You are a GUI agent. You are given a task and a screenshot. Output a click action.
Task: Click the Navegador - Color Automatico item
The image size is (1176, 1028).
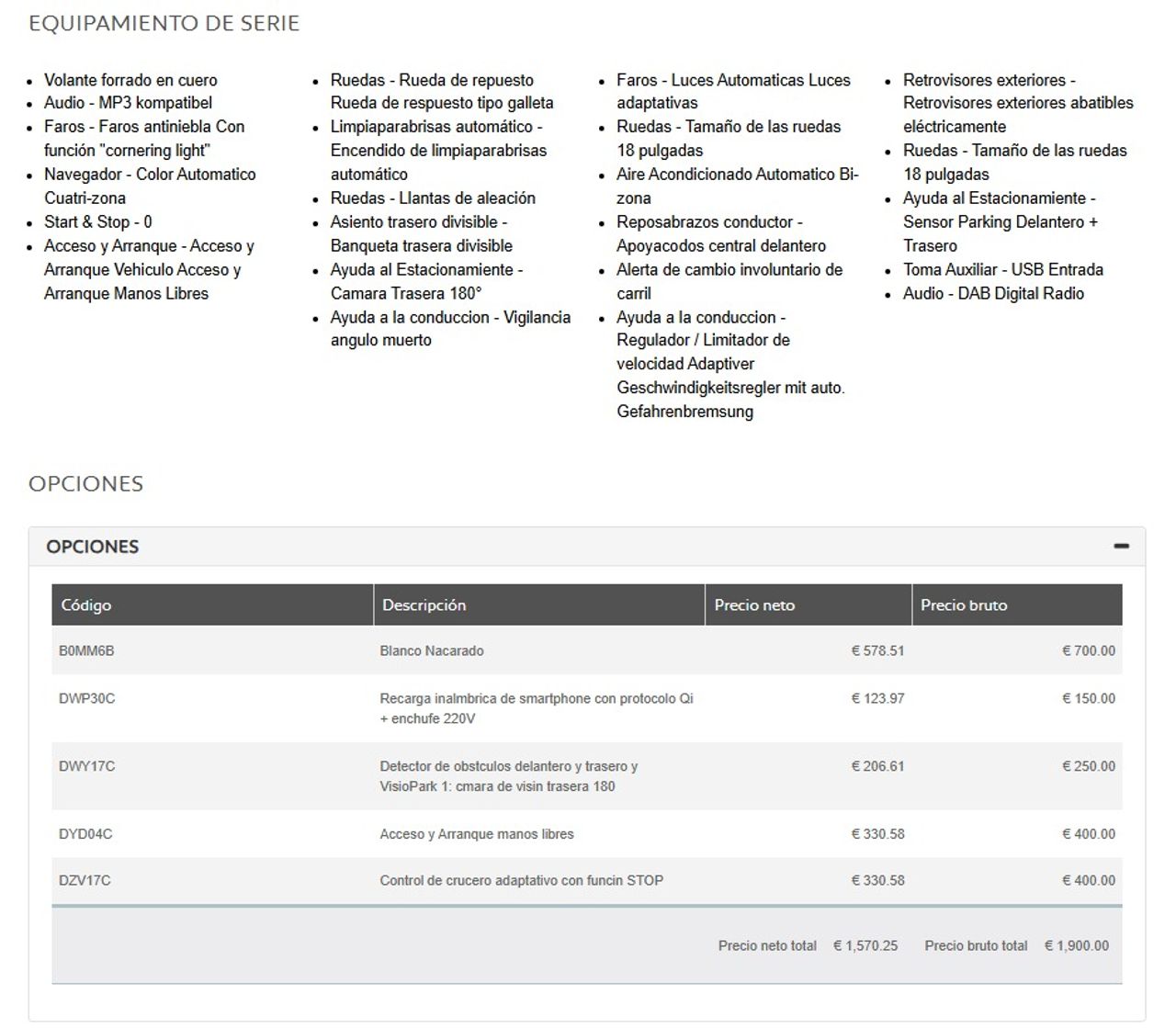(x=150, y=186)
